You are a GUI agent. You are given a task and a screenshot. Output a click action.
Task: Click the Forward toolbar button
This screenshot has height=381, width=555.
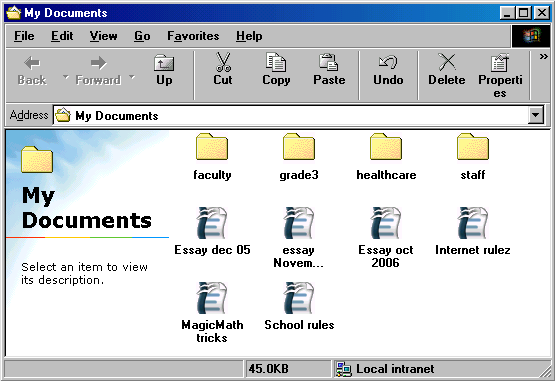click(x=98, y=72)
